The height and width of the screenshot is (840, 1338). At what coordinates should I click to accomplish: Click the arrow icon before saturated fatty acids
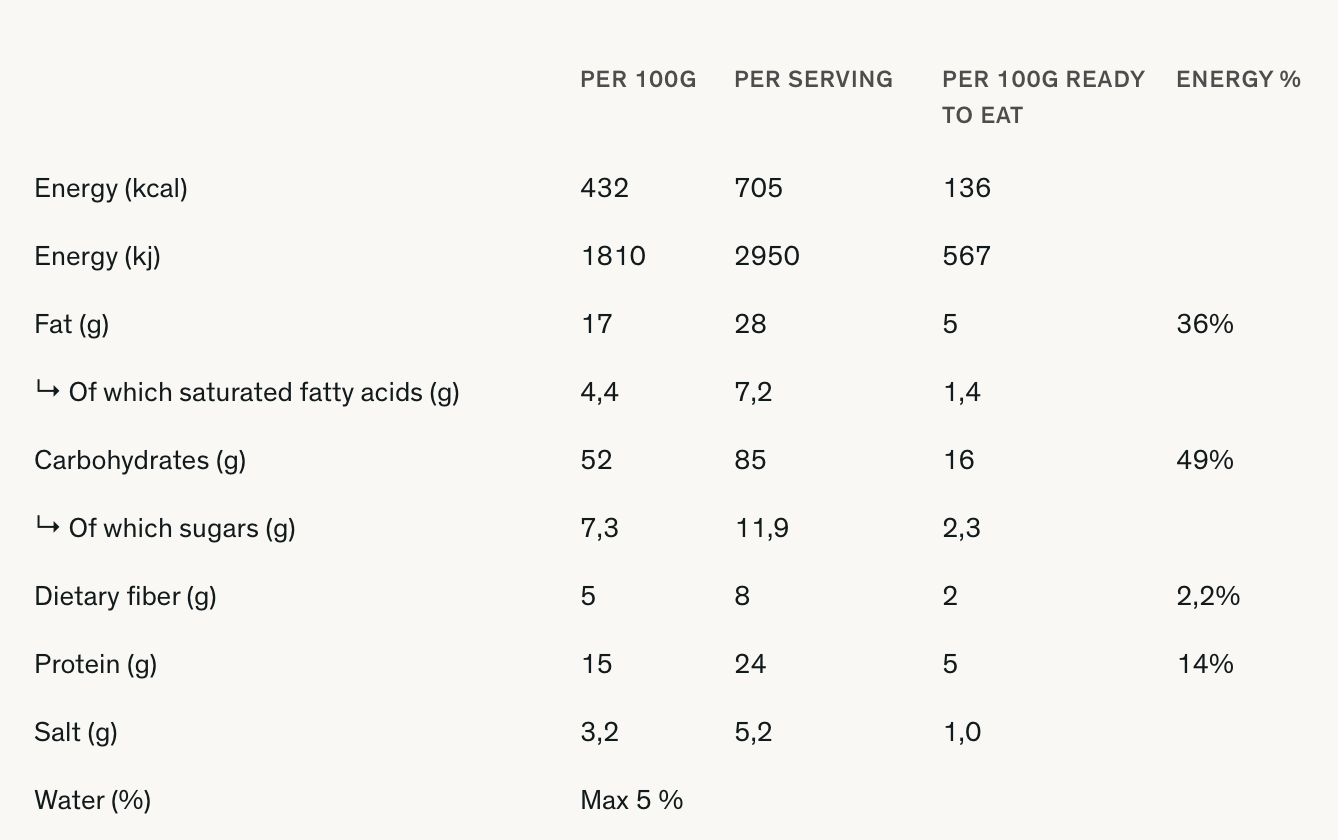46,390
